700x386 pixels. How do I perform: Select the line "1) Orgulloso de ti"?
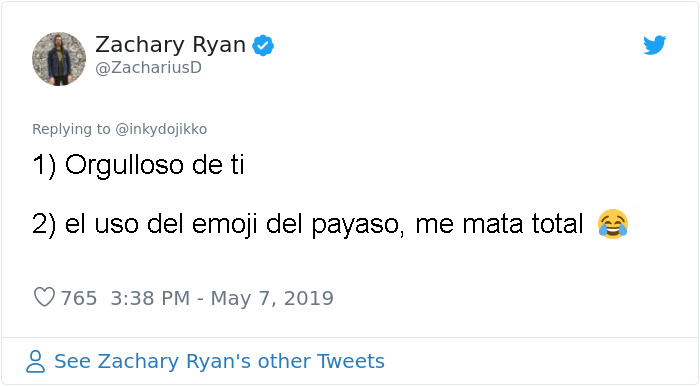[x=138, y=165]
